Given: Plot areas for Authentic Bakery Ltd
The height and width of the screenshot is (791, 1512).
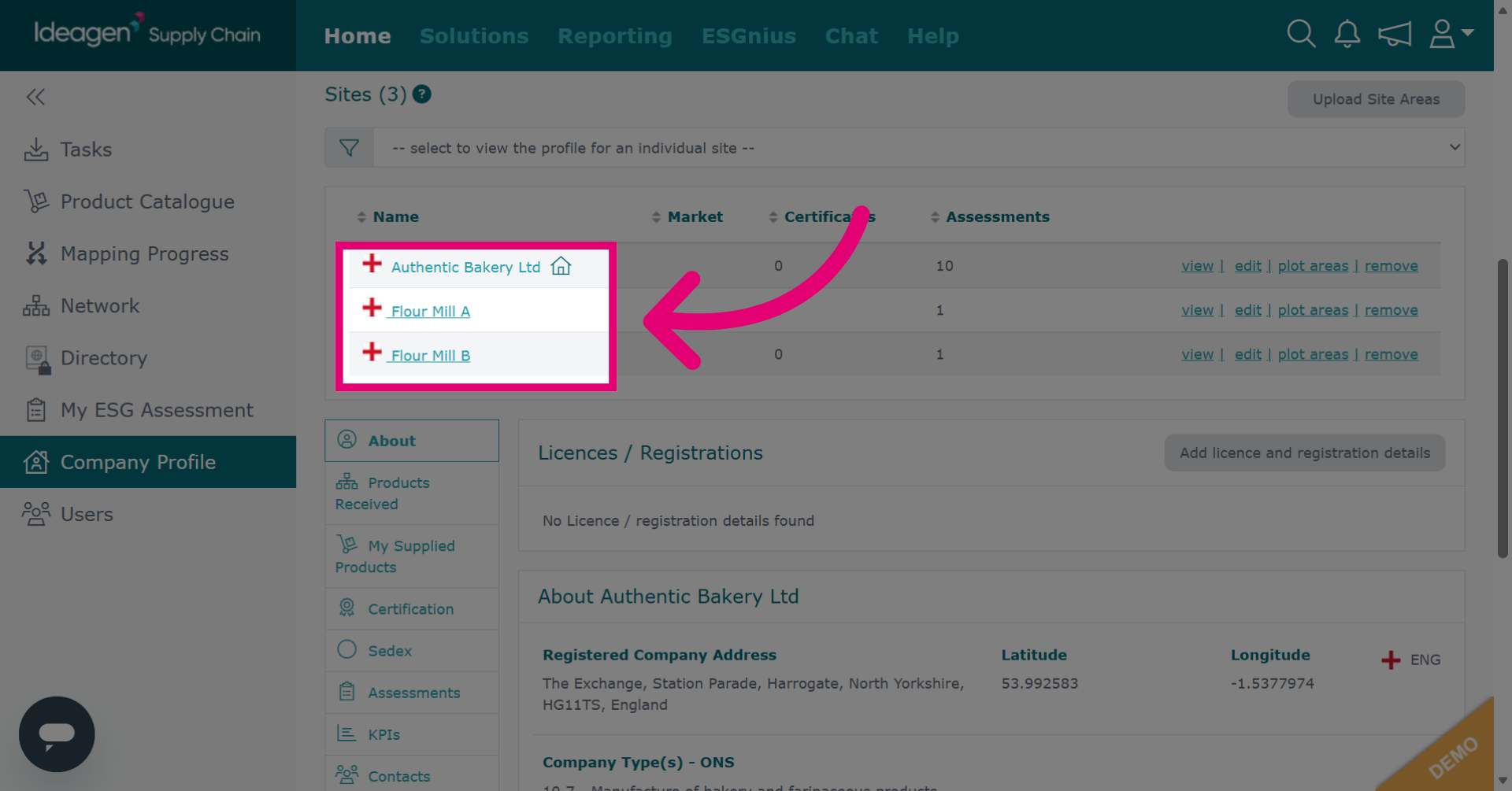Looking at the screenshot, I should 1313,266.
